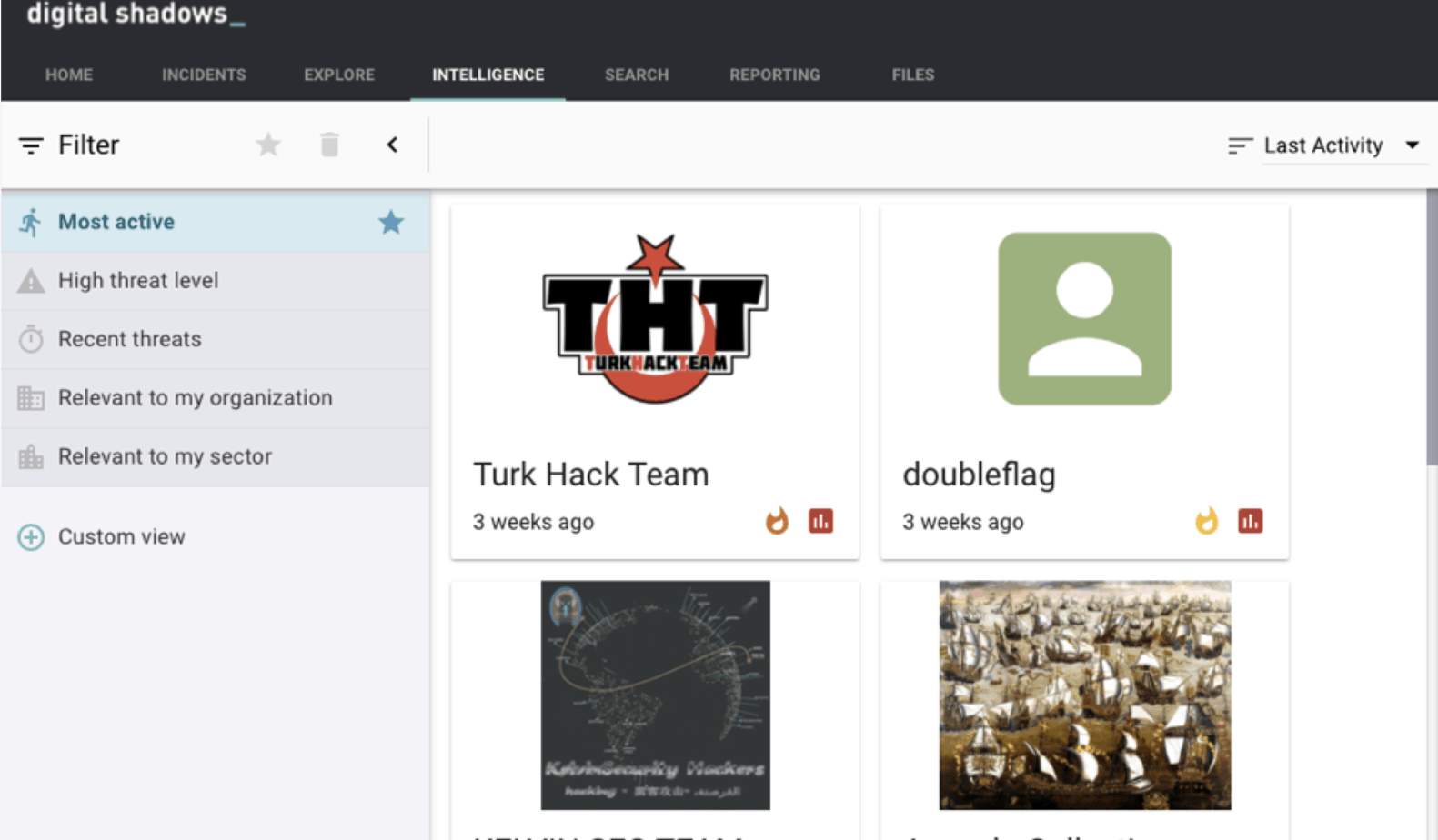The height and width of the screenshot is (840, 1438).
Task: Switch to the INCIDENTS tab
Action: tap(204, 75)
